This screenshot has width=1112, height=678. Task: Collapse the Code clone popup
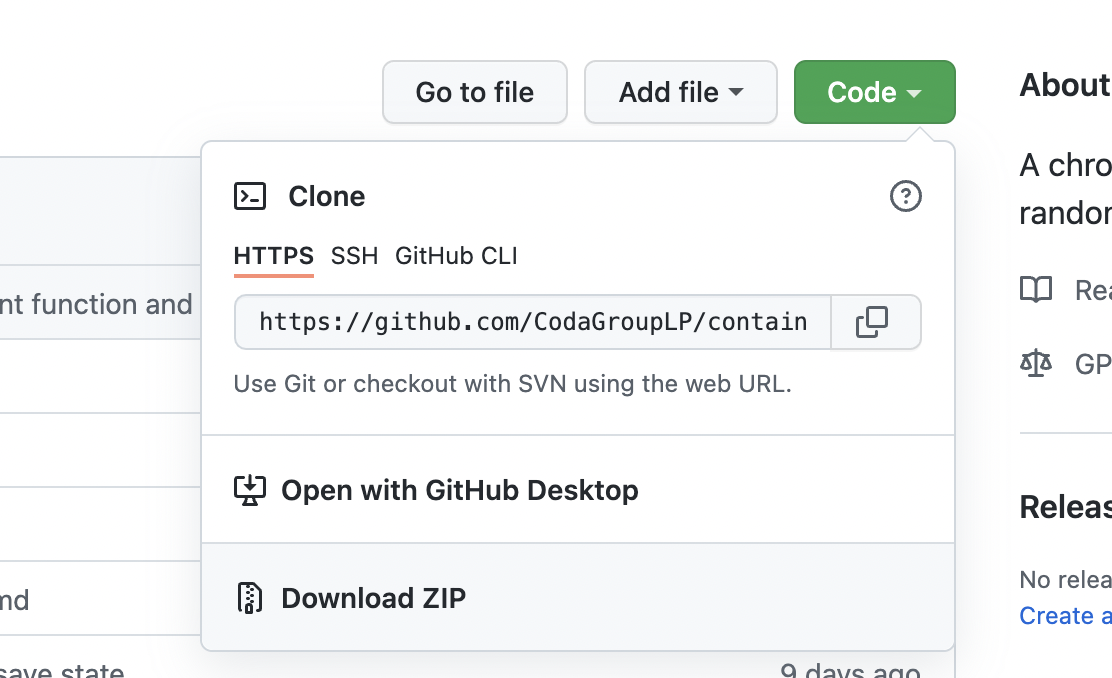[x=874, y=92]
